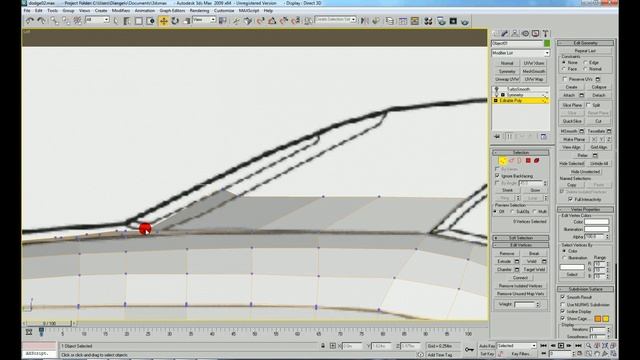Click the Mirror tool icon
The width and height of the screenshot is (640, 360).
click(364, 21)
